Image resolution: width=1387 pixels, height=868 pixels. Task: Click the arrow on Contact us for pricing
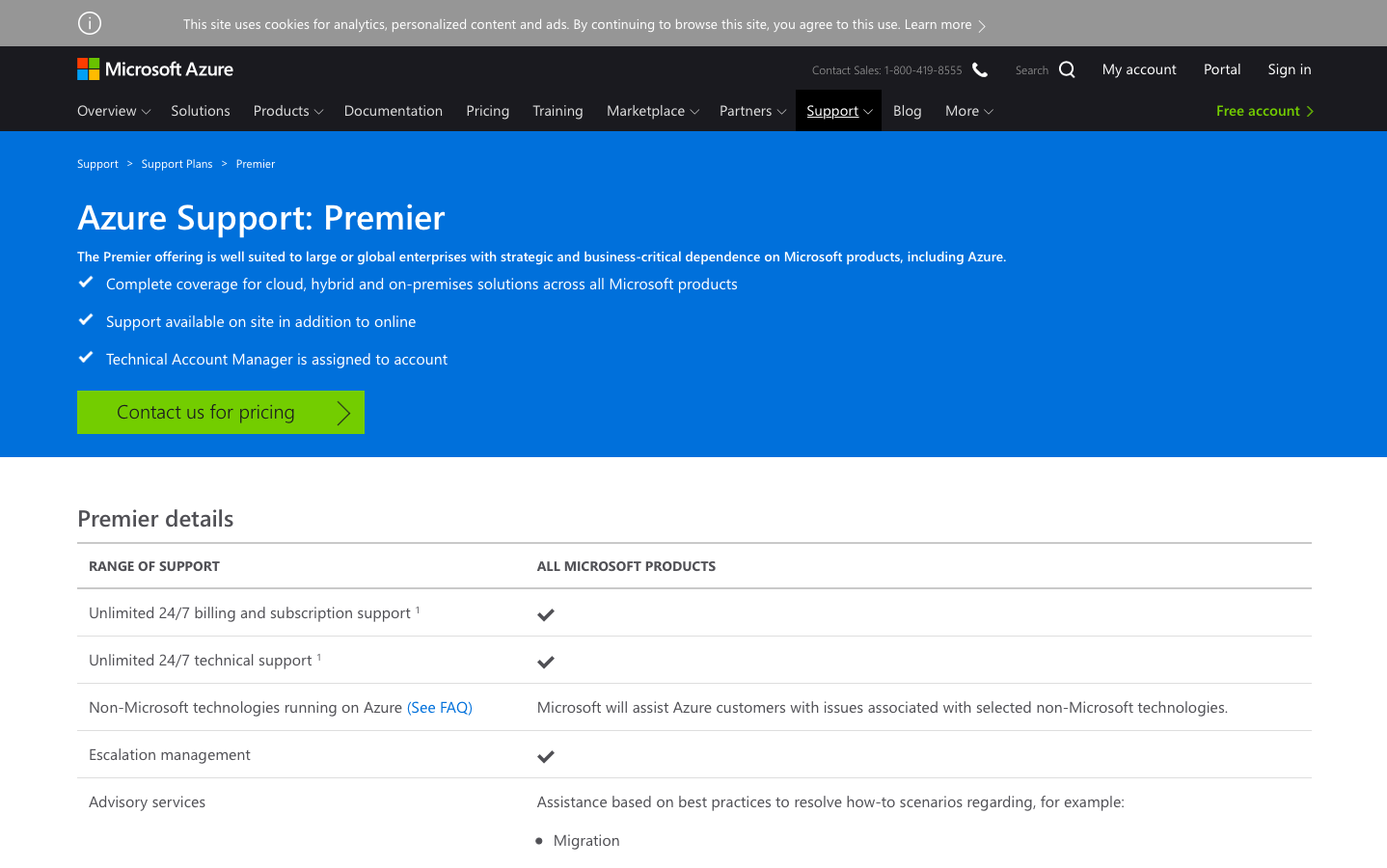coord(342,413)
